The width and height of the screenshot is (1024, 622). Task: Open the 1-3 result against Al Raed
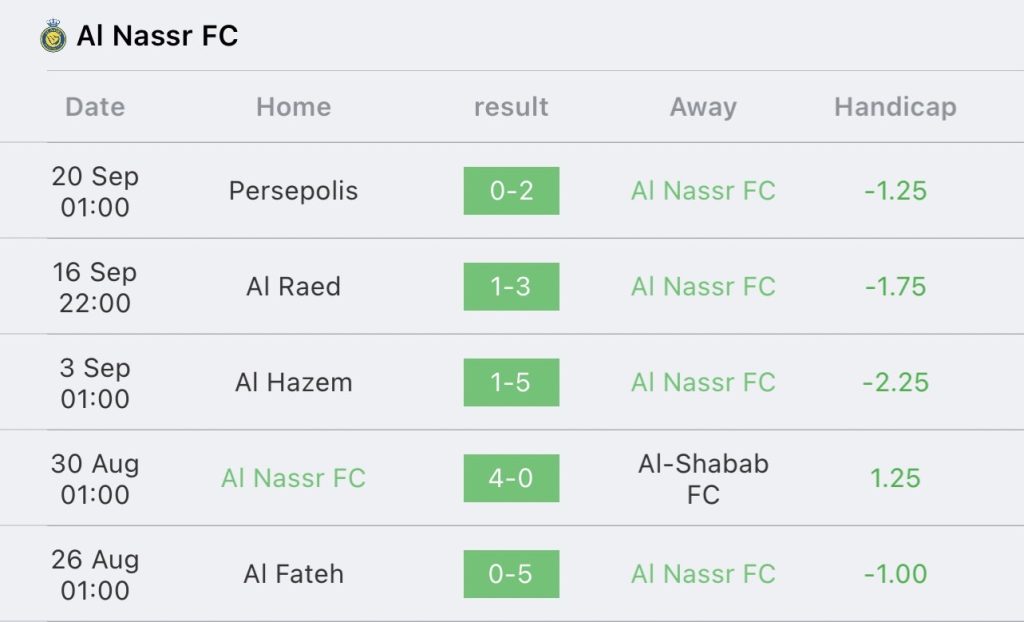511,287
